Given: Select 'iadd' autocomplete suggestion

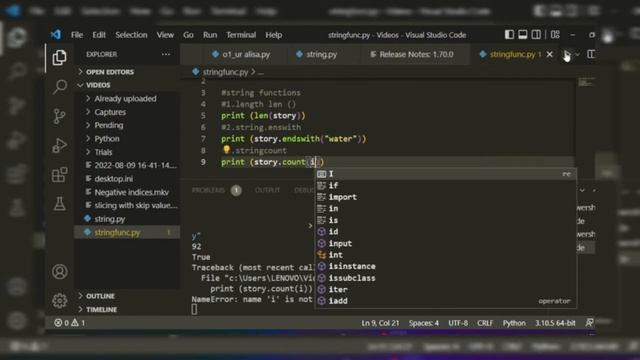Looking at the screenshot, I should 446,301.
